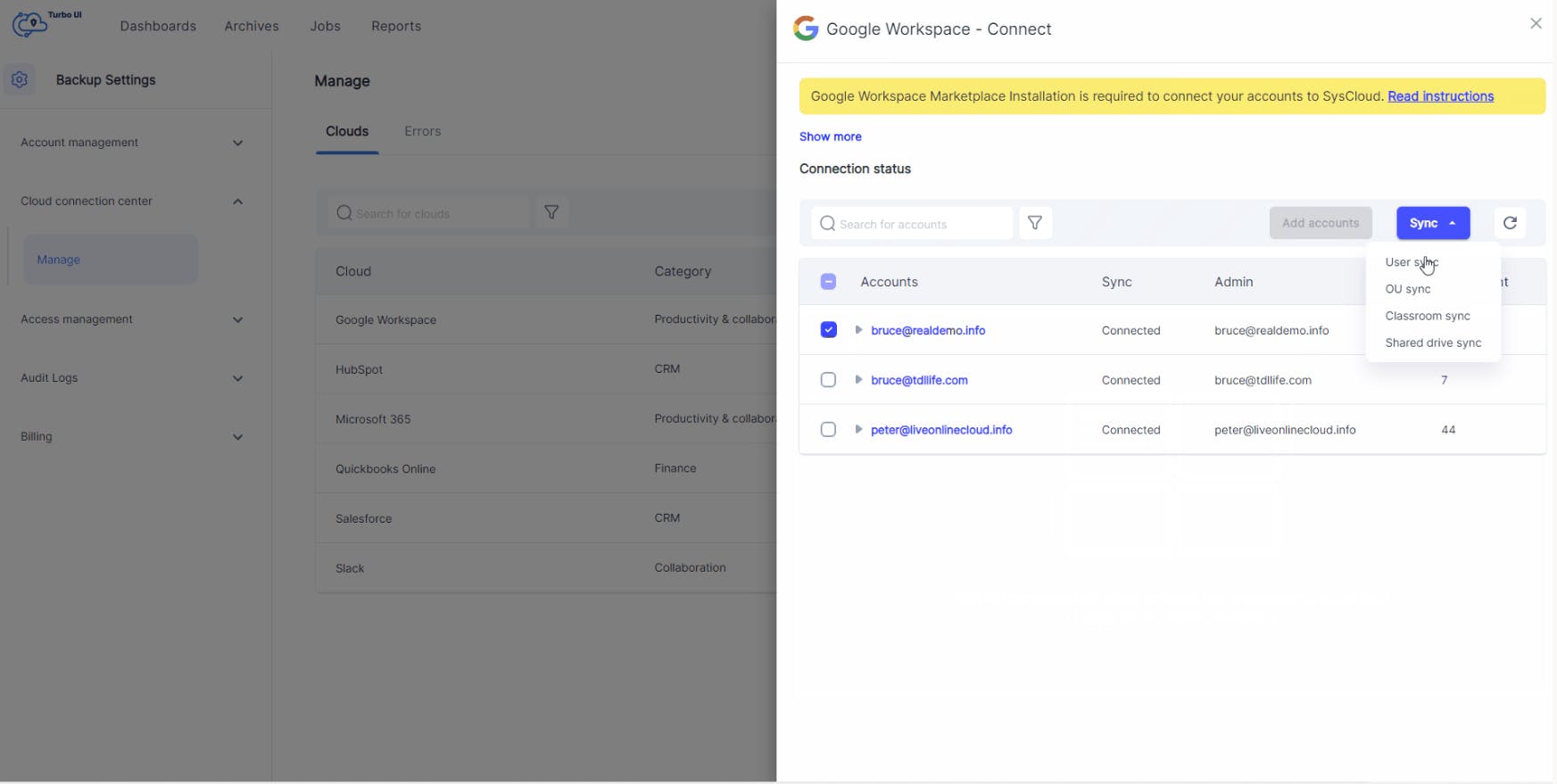Open the Sync dropdown button

coord(1432,223)
